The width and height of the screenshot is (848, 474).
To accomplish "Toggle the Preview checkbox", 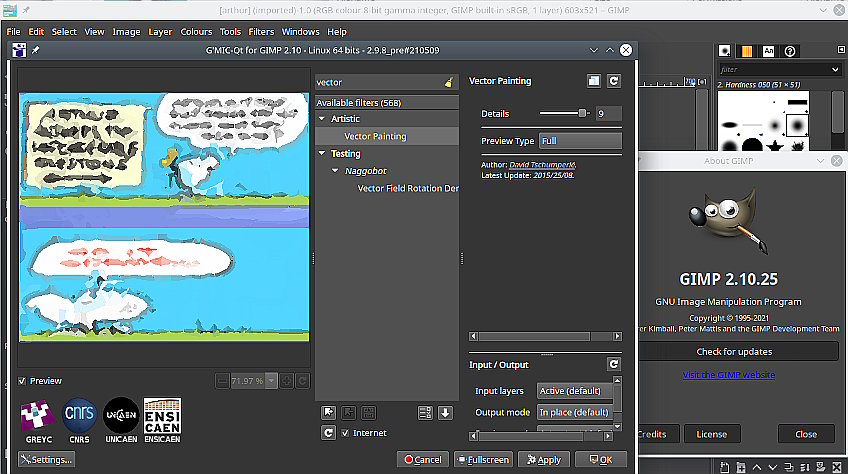I will [x=22, y=381].
